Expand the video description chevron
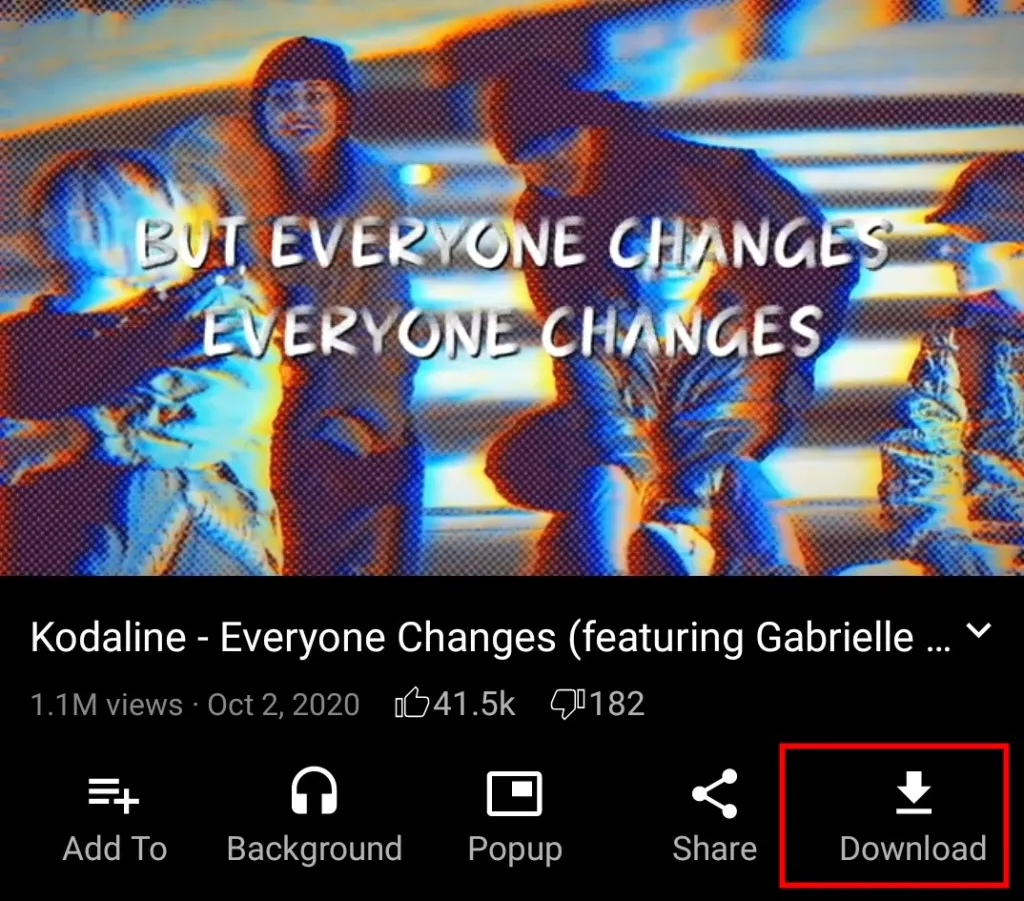The height and width of the screenshot is (901, 1024). tap(979, 631)
